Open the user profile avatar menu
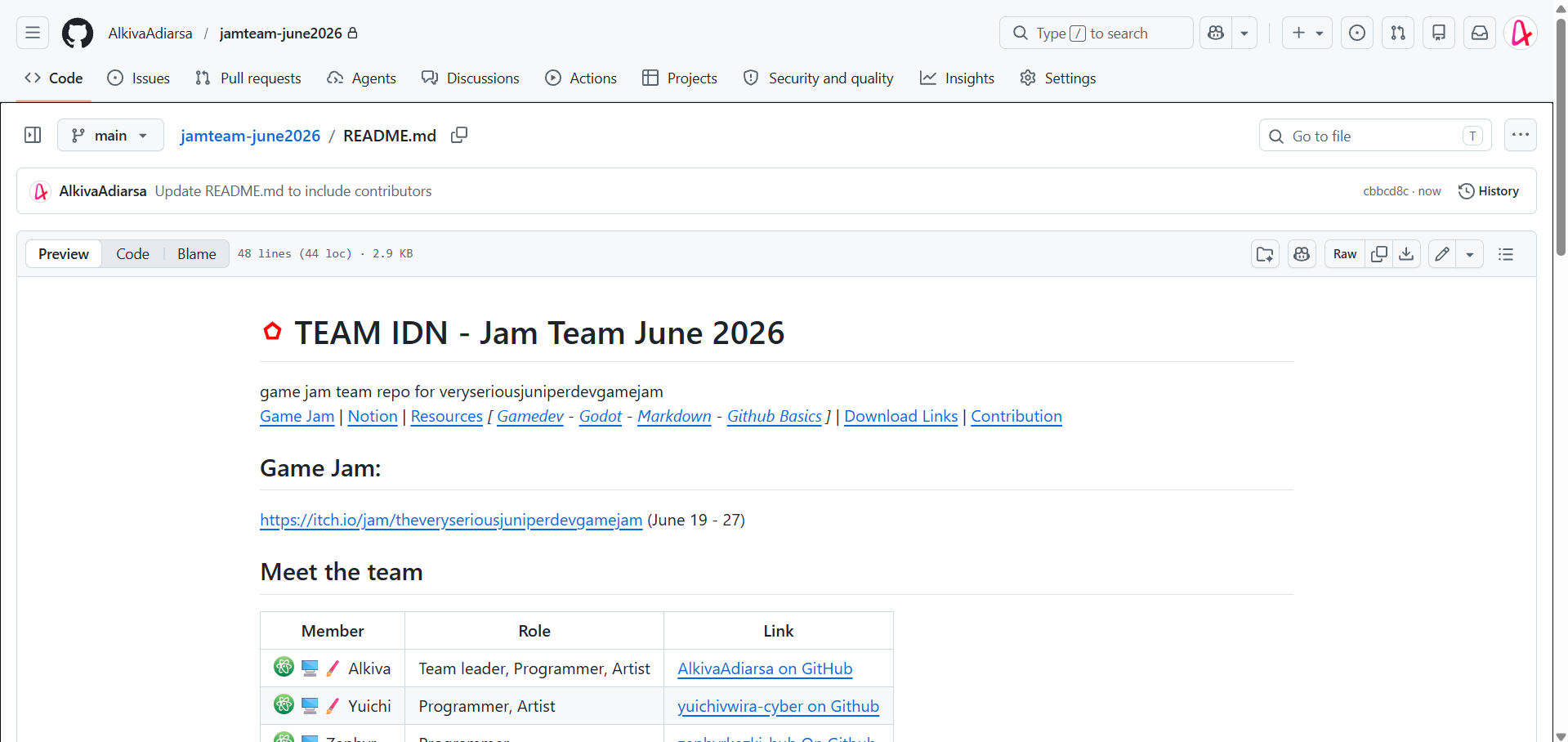This screenshot has height=742, width=1568. click(x=1521, y=33)
